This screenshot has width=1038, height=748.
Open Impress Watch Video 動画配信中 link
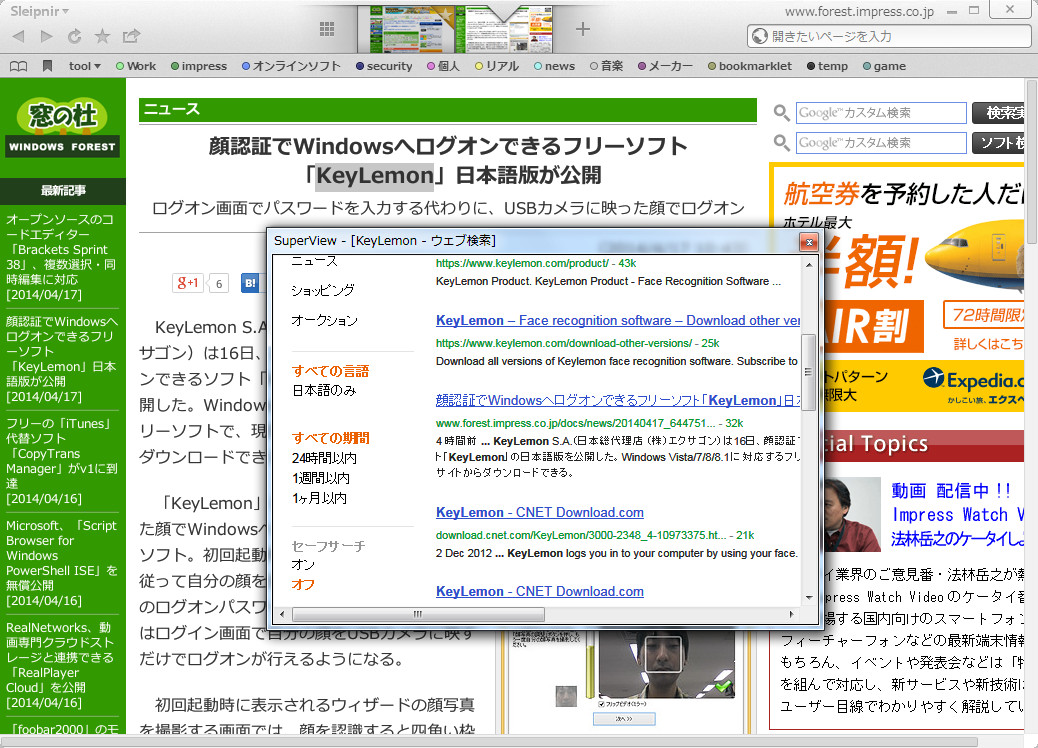(958, 514)
